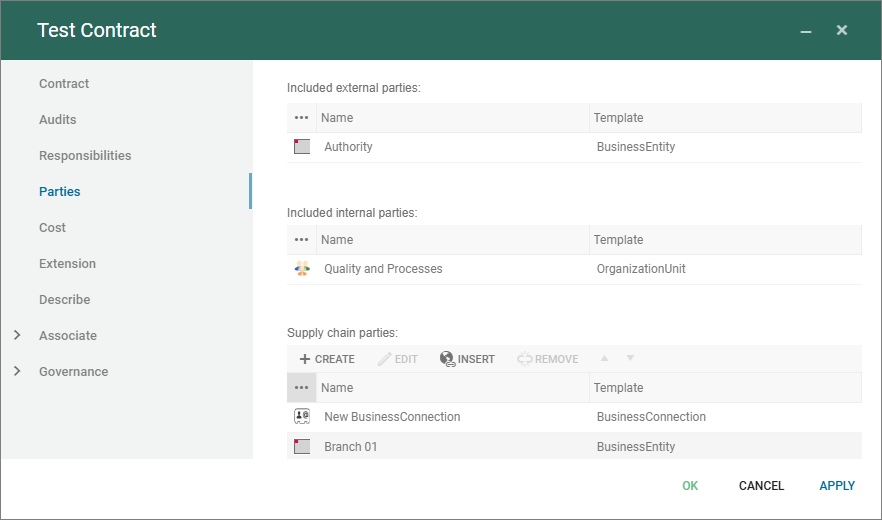Image resolution: width=882 pixels, height=520 pixels.
Task: Open the Audits tab
Action: point(58,120)
